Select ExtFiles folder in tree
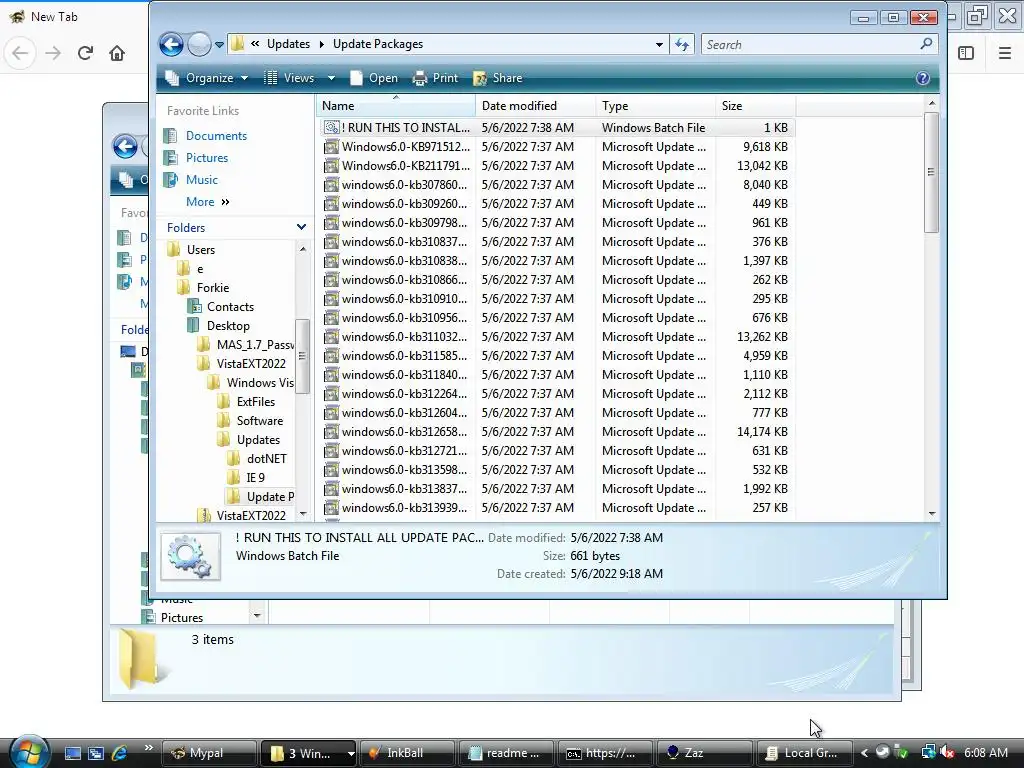The width and height of the screenshot is (1024, 768). [x=255, y=402]
